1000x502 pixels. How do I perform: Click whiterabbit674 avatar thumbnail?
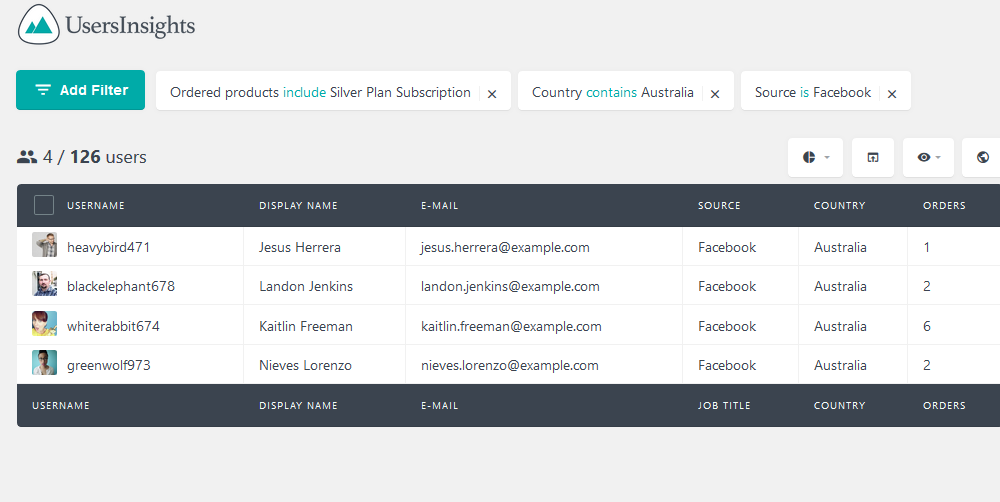coord(45,323)
